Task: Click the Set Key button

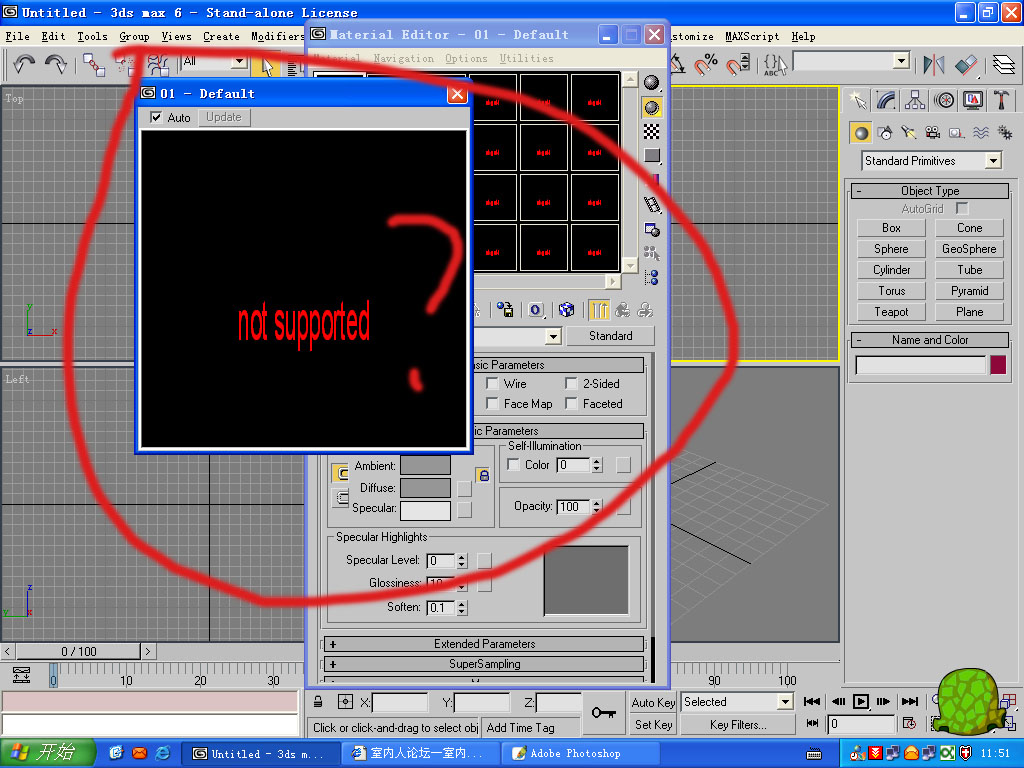Action: click(653, 725)
